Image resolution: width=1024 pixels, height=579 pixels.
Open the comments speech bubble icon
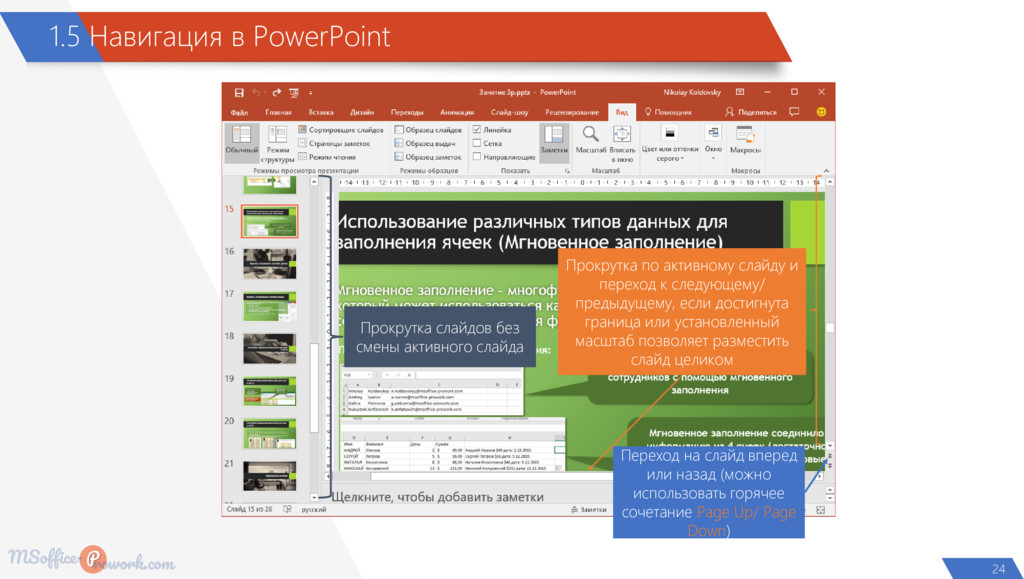(x=794, y=112)
